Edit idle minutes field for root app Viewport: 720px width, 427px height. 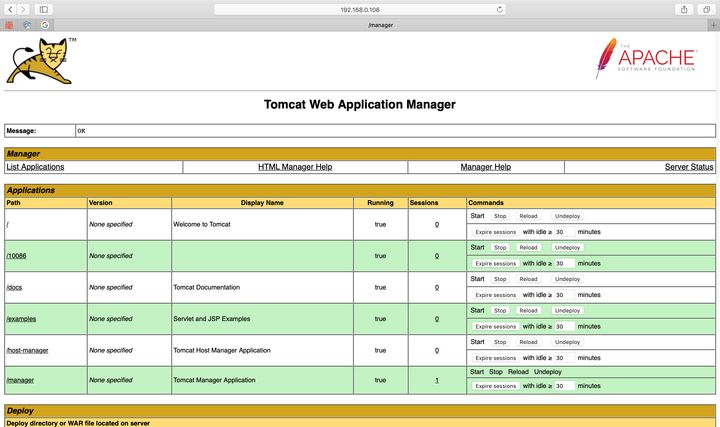pos(564,232)
